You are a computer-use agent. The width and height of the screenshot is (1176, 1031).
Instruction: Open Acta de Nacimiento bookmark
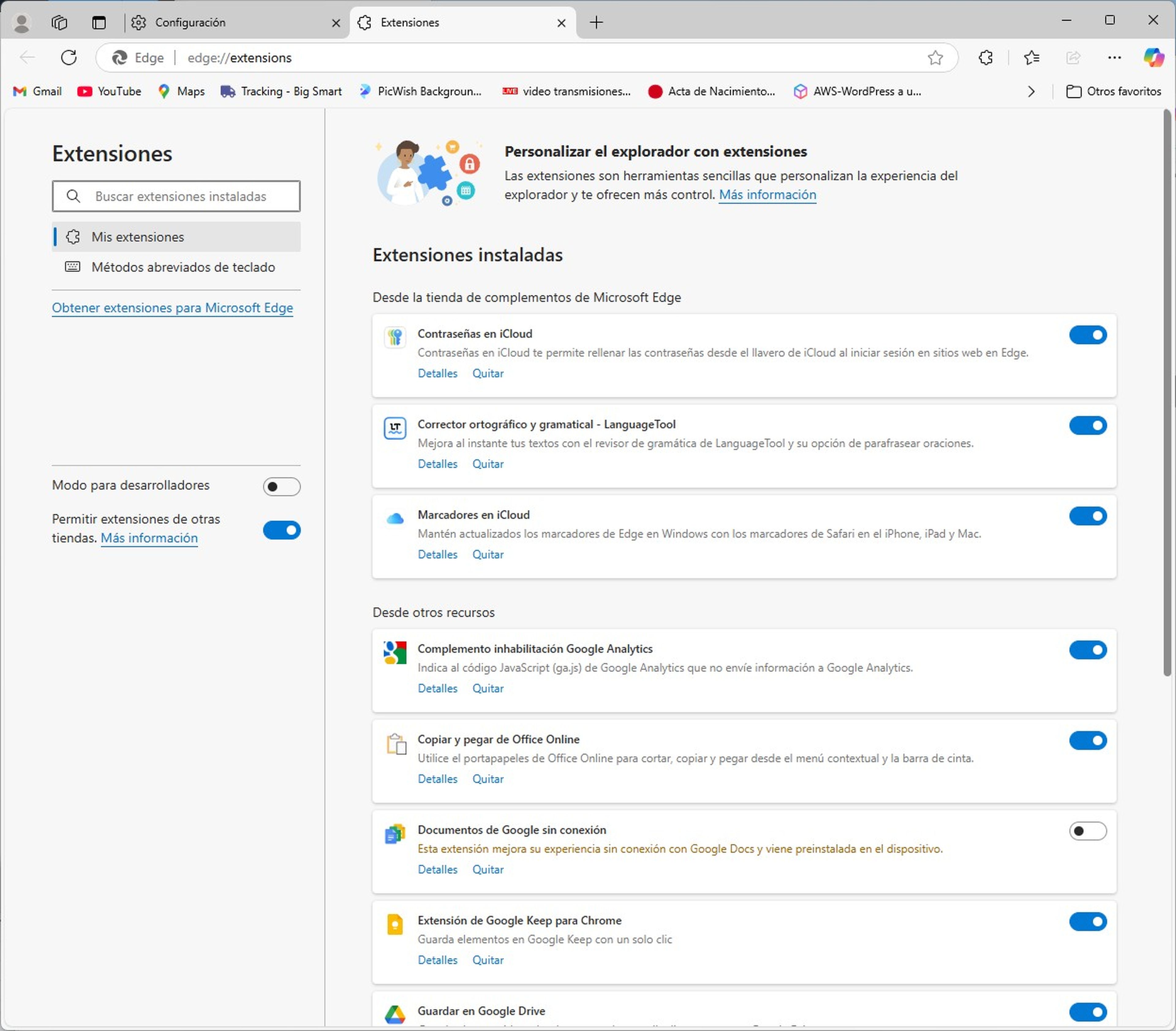pyautogui.click(x=712, y=92)
